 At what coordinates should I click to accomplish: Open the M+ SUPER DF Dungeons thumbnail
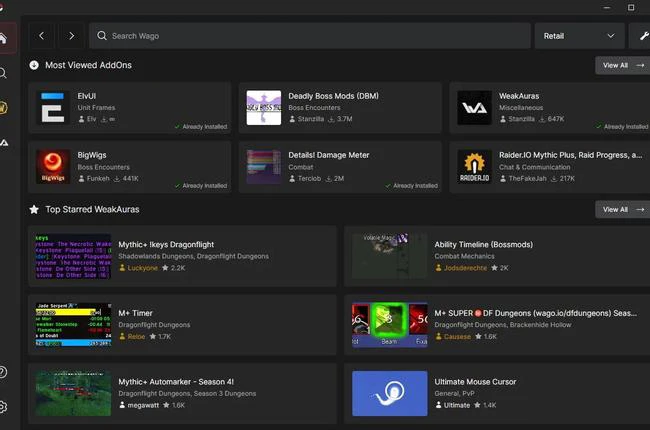coord(389,325)
